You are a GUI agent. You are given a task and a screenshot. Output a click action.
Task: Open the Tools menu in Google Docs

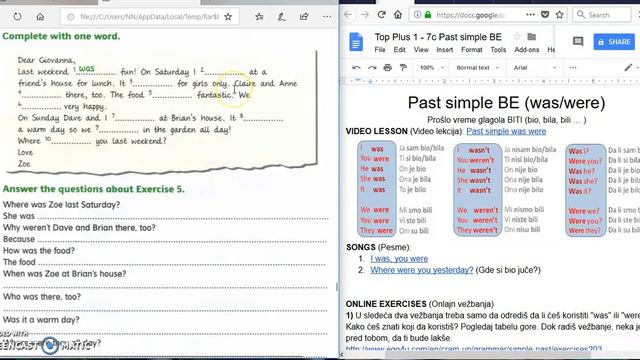tap(498, 50)
